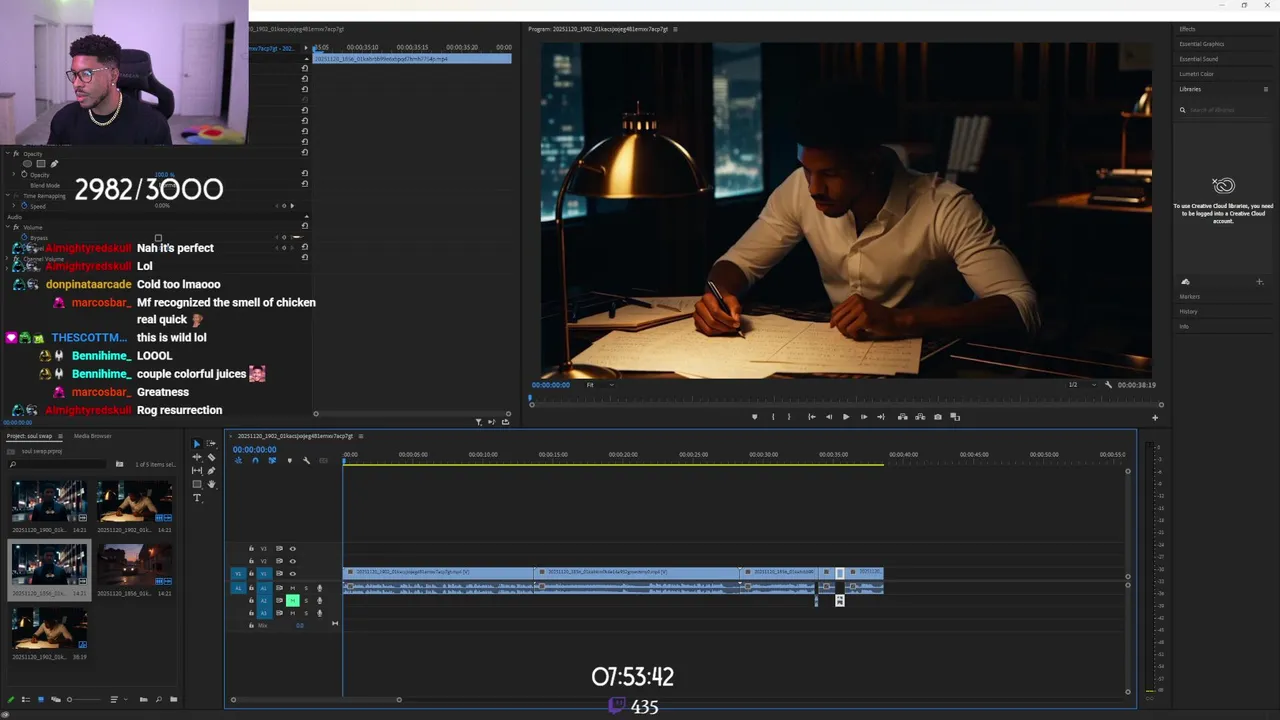Switch Project panel to Icon View

[41, 700]
